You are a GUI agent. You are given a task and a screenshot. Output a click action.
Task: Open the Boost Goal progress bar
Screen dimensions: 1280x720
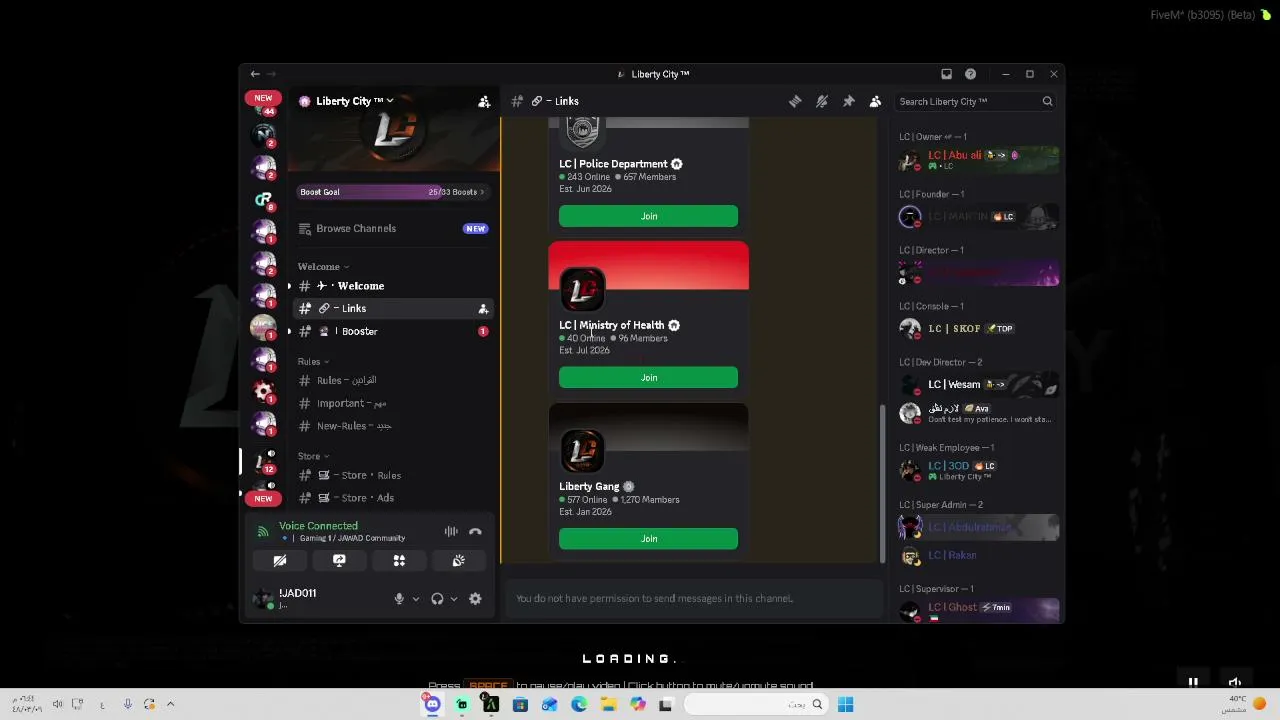tap(392, 192)
